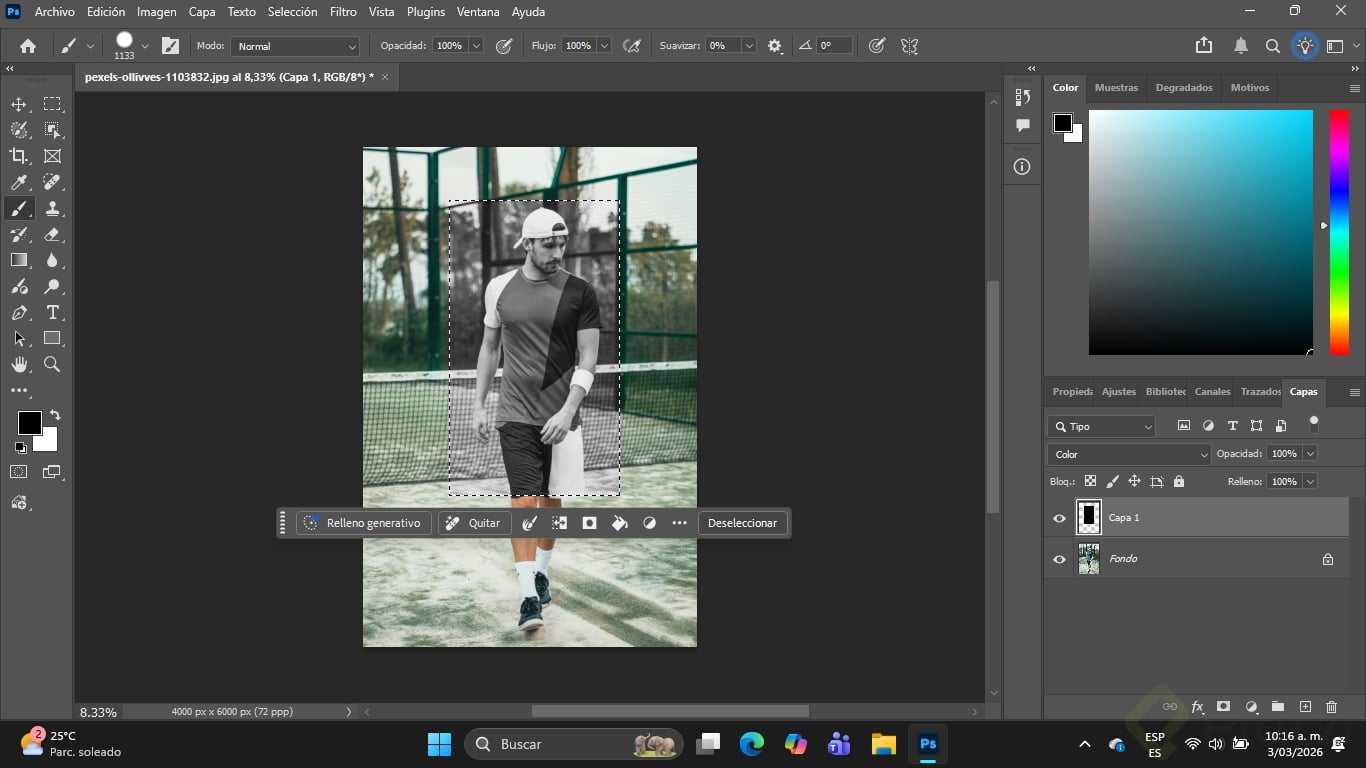Toggle visibility of the Fondo layer
This screenshot has height=768, width=1366.
click(1059, 559)
